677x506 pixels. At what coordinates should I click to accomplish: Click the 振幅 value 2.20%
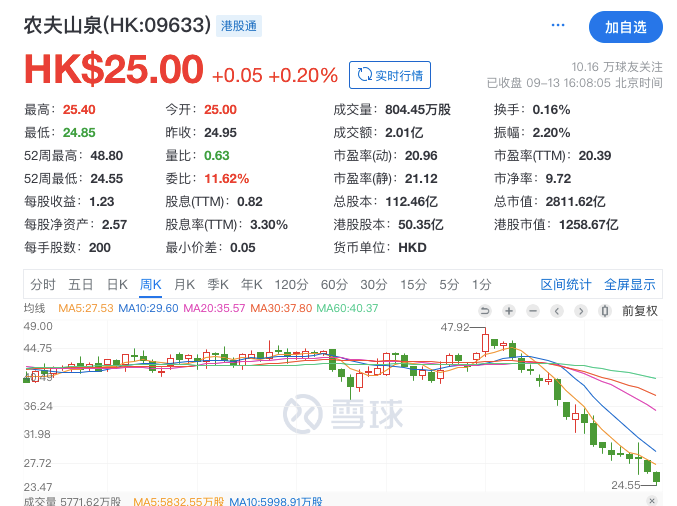coord(551,133)
